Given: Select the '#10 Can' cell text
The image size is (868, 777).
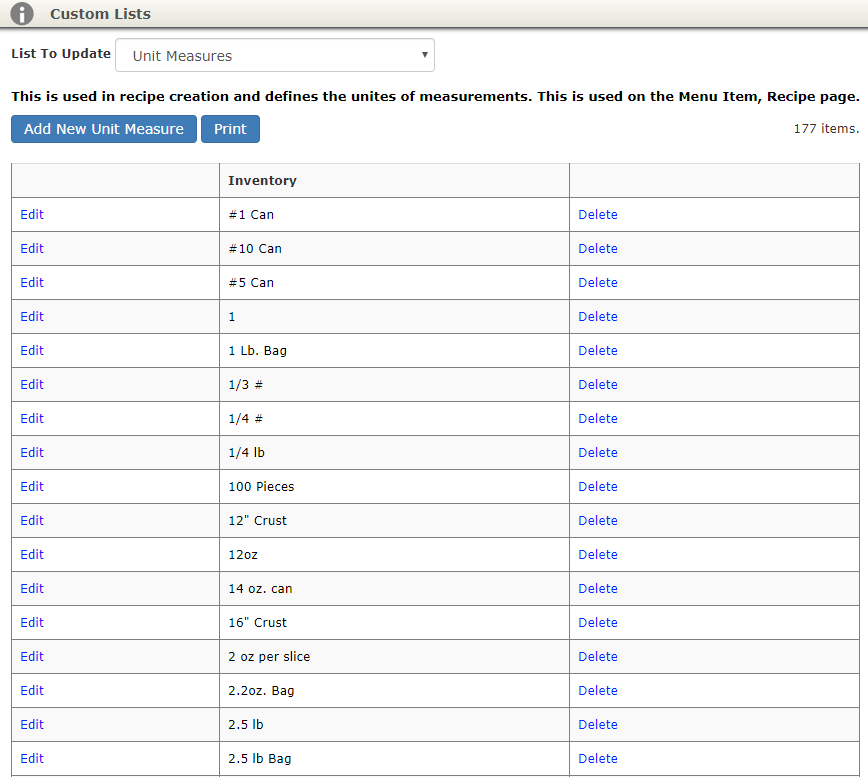Looking at the screenshot, I should [x=255, y=248].
